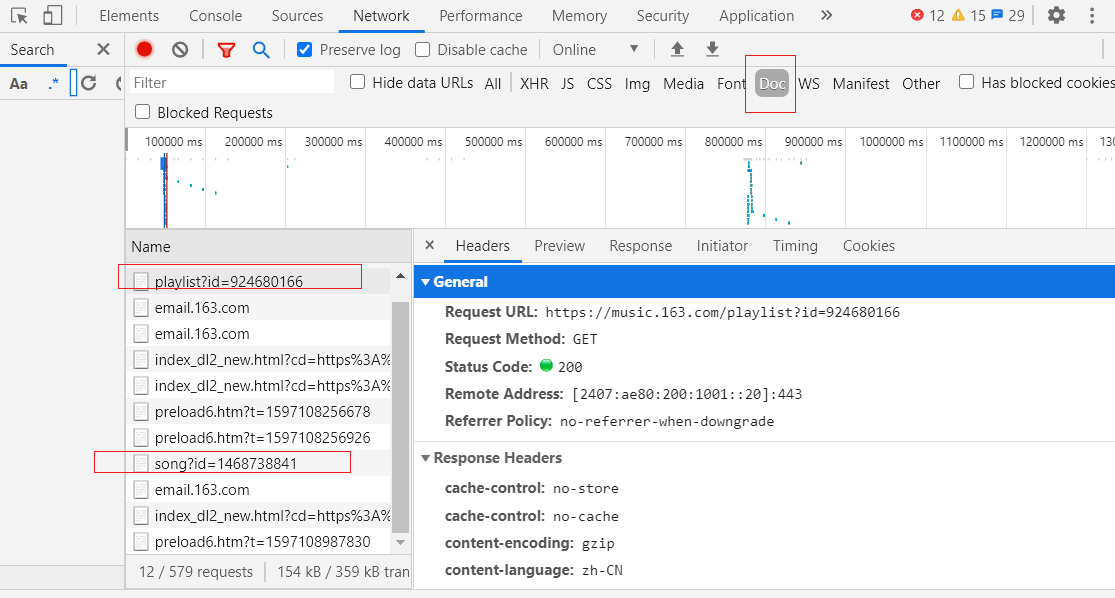Select song?id=1468738841 request
Image resolution: width=1115 pixels, height=598 pixels.
[225, 463]
